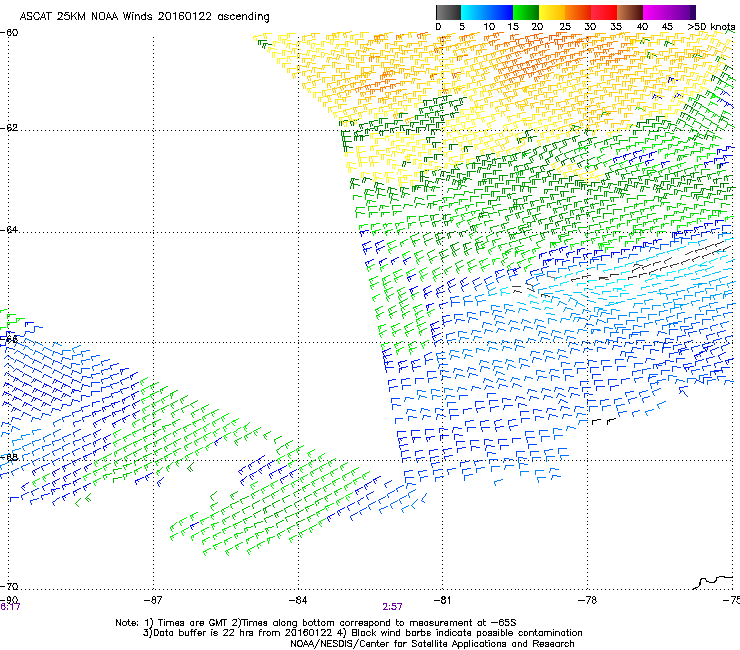This screenshot has width=740, height=650.
Task: Click the title 'ASCAT 25KM NOAA Winds 20160122 ascending'
Action: (144, 17)
